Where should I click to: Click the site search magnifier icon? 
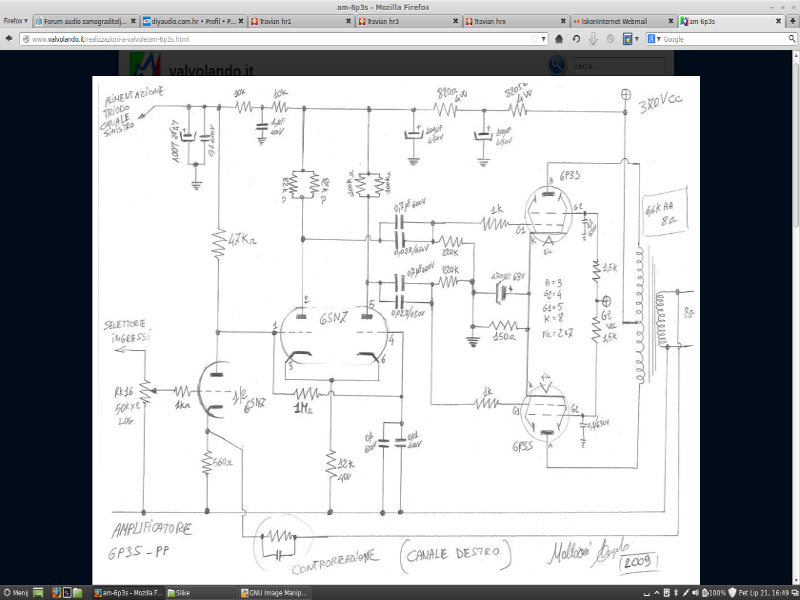(x=556, y=64)
